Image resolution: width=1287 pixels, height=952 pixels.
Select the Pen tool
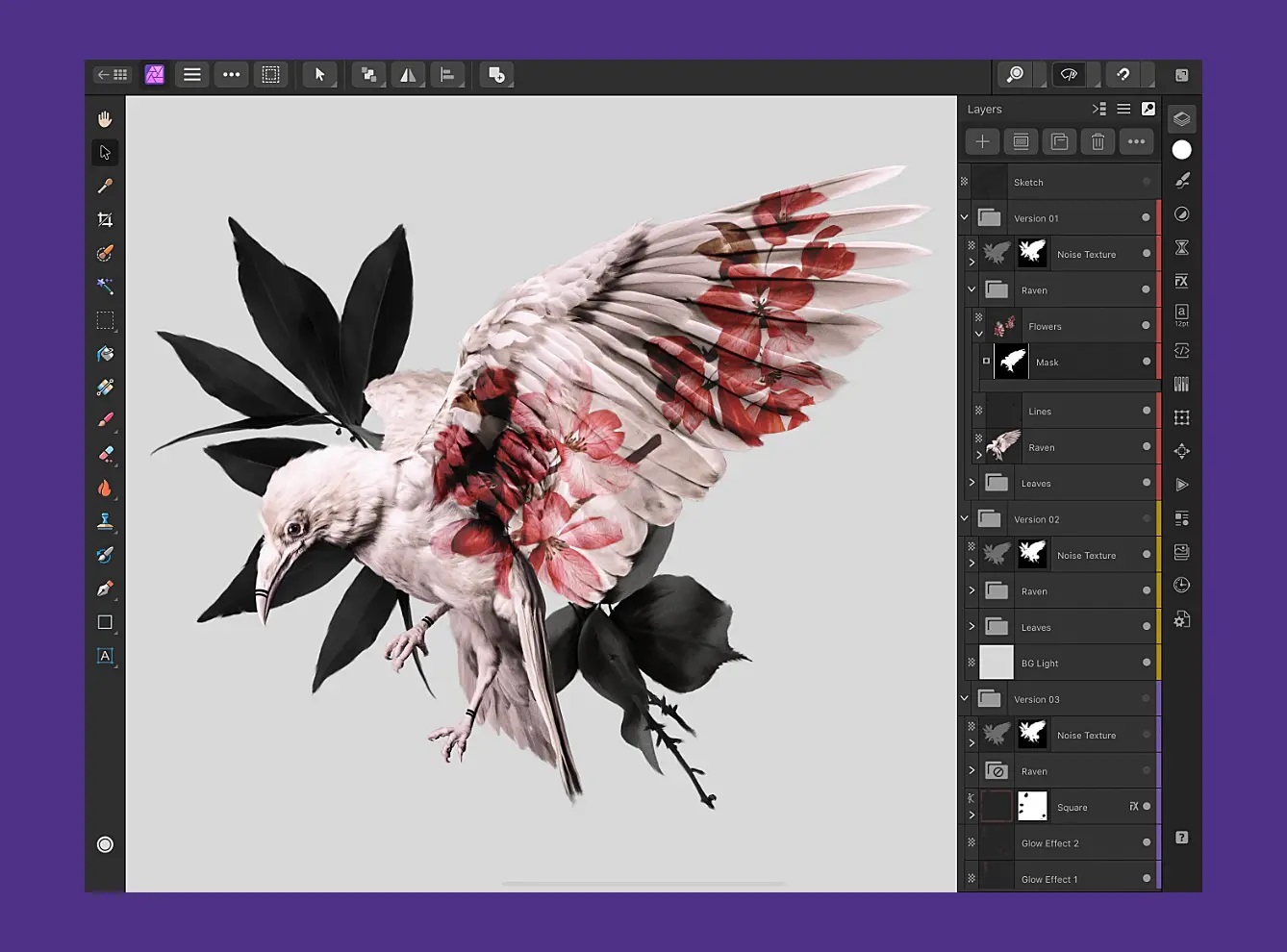point(105,589)
